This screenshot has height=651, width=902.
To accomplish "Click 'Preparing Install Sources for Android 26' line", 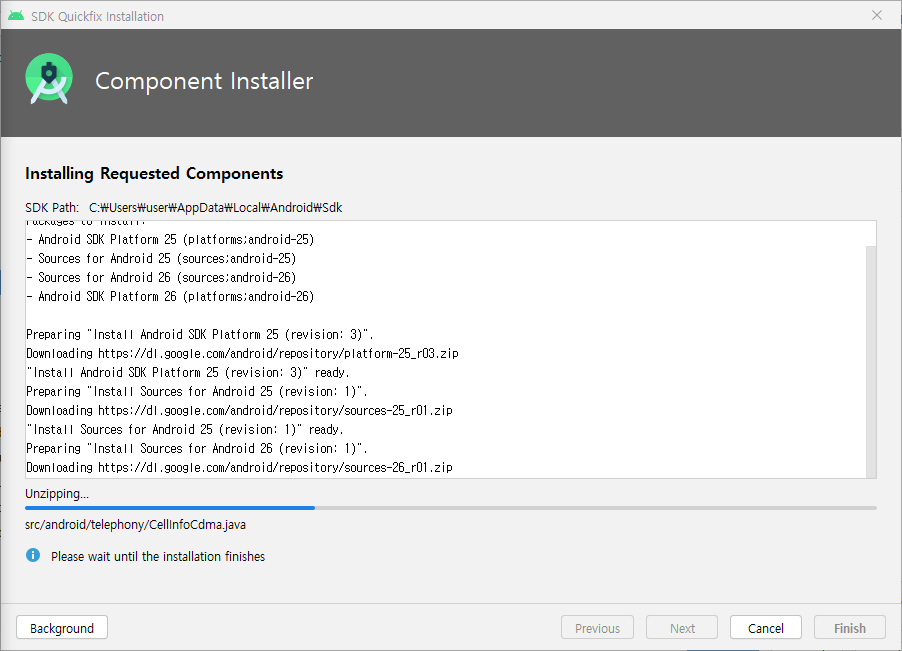I will pyautogui.click(x=197, y=448).
